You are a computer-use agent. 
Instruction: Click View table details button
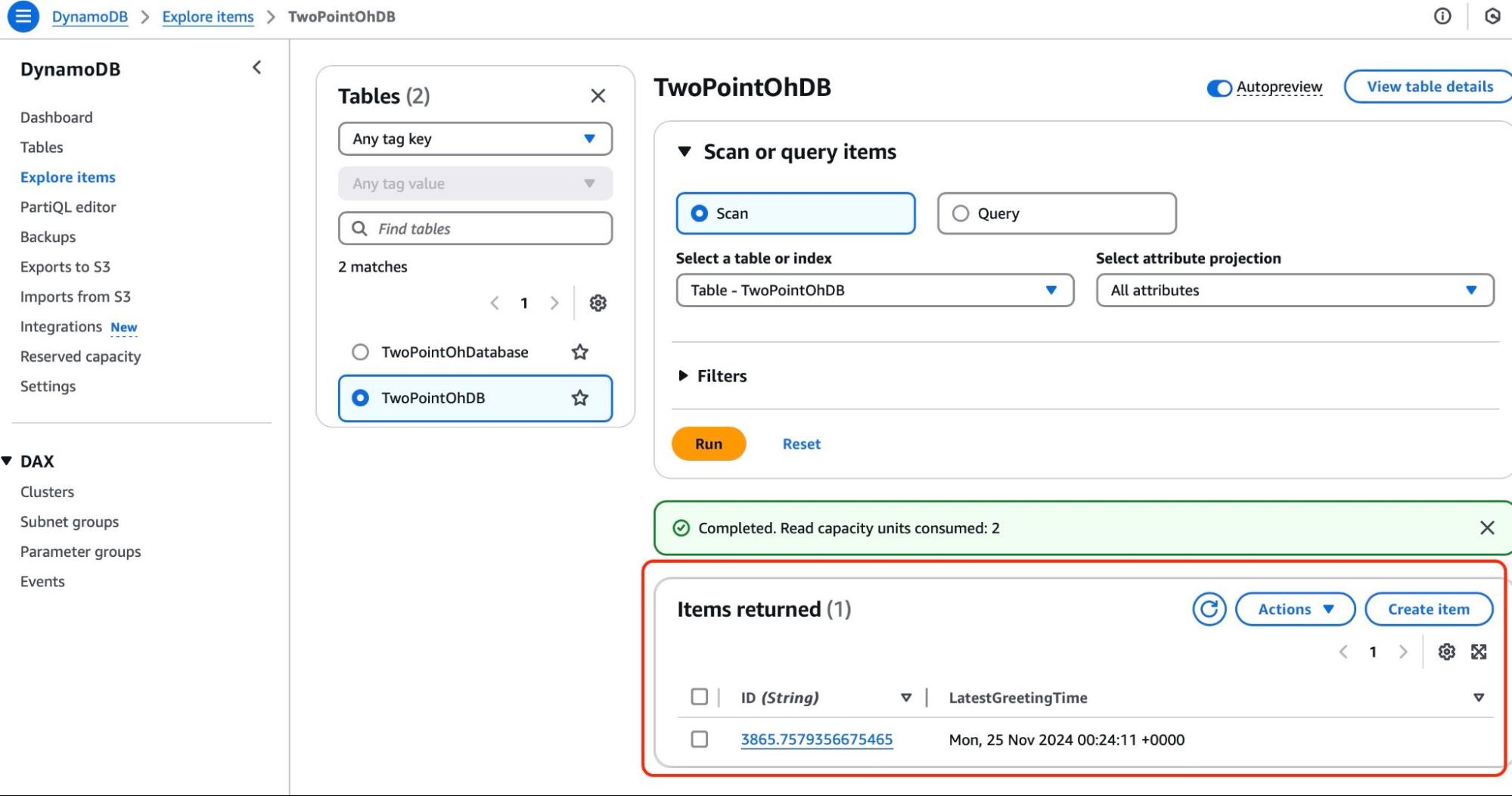(x=1429, y=86)
